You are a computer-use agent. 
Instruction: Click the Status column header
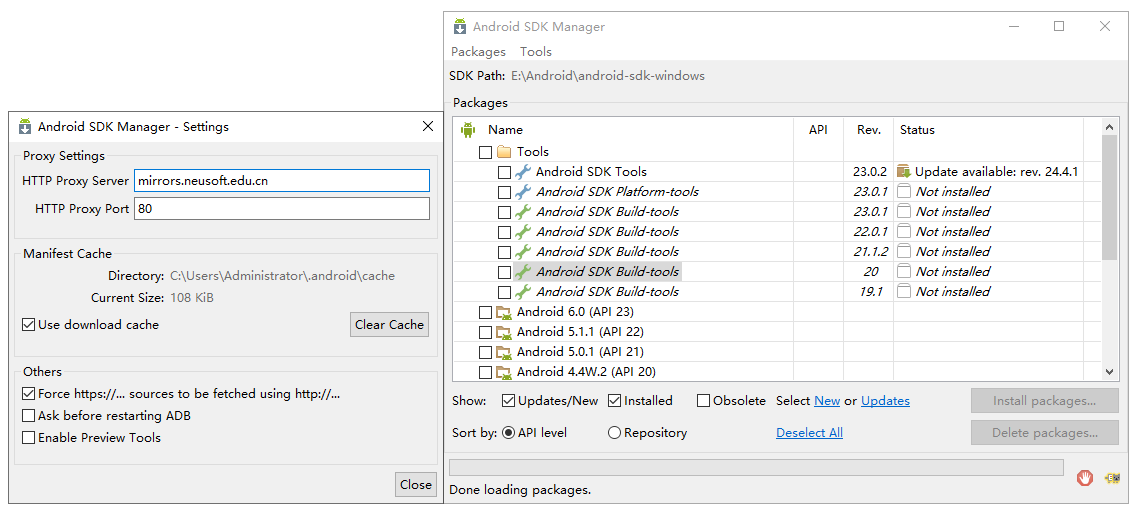point(917,130)
